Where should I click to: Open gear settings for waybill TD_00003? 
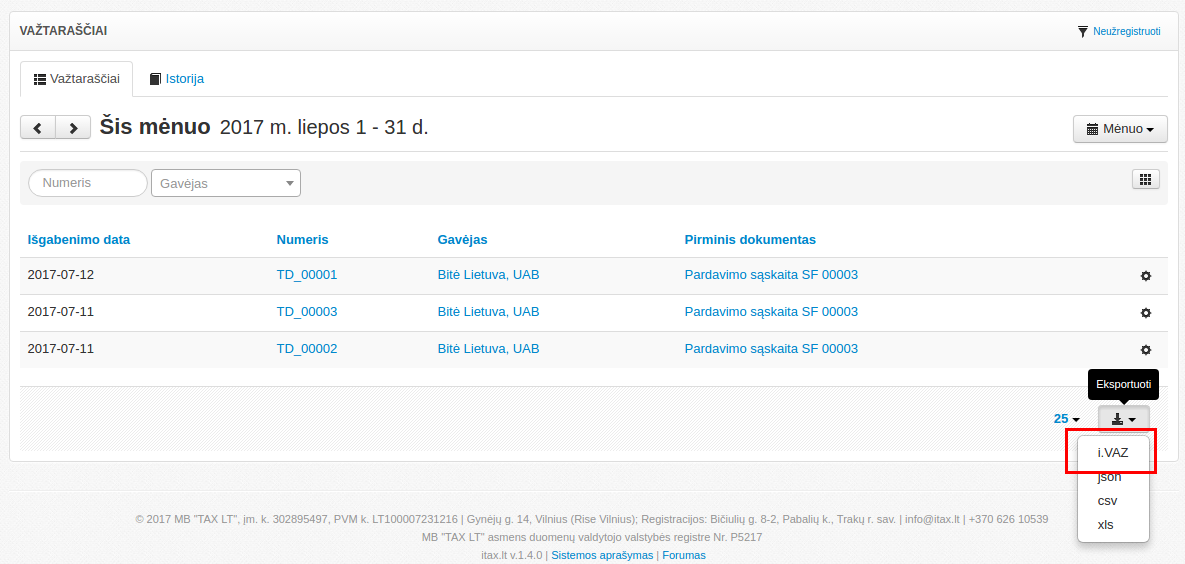[1146, 313]
